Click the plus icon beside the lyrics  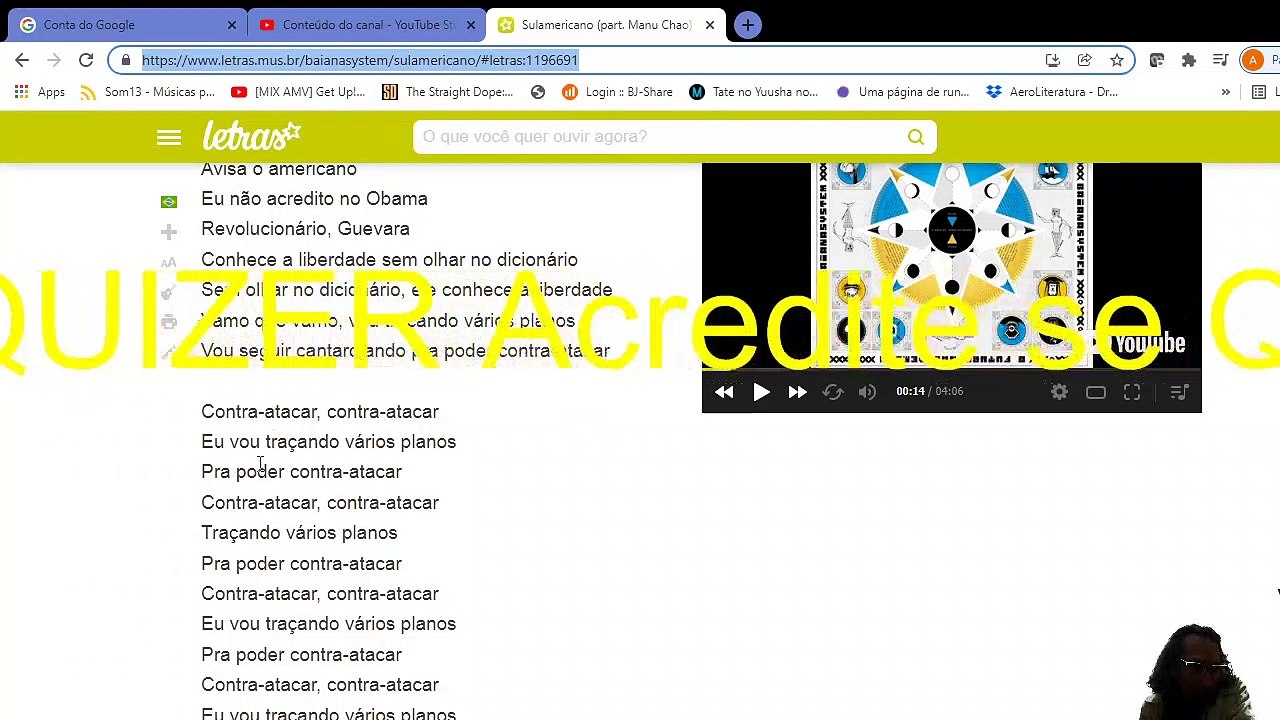pos(169,232)
